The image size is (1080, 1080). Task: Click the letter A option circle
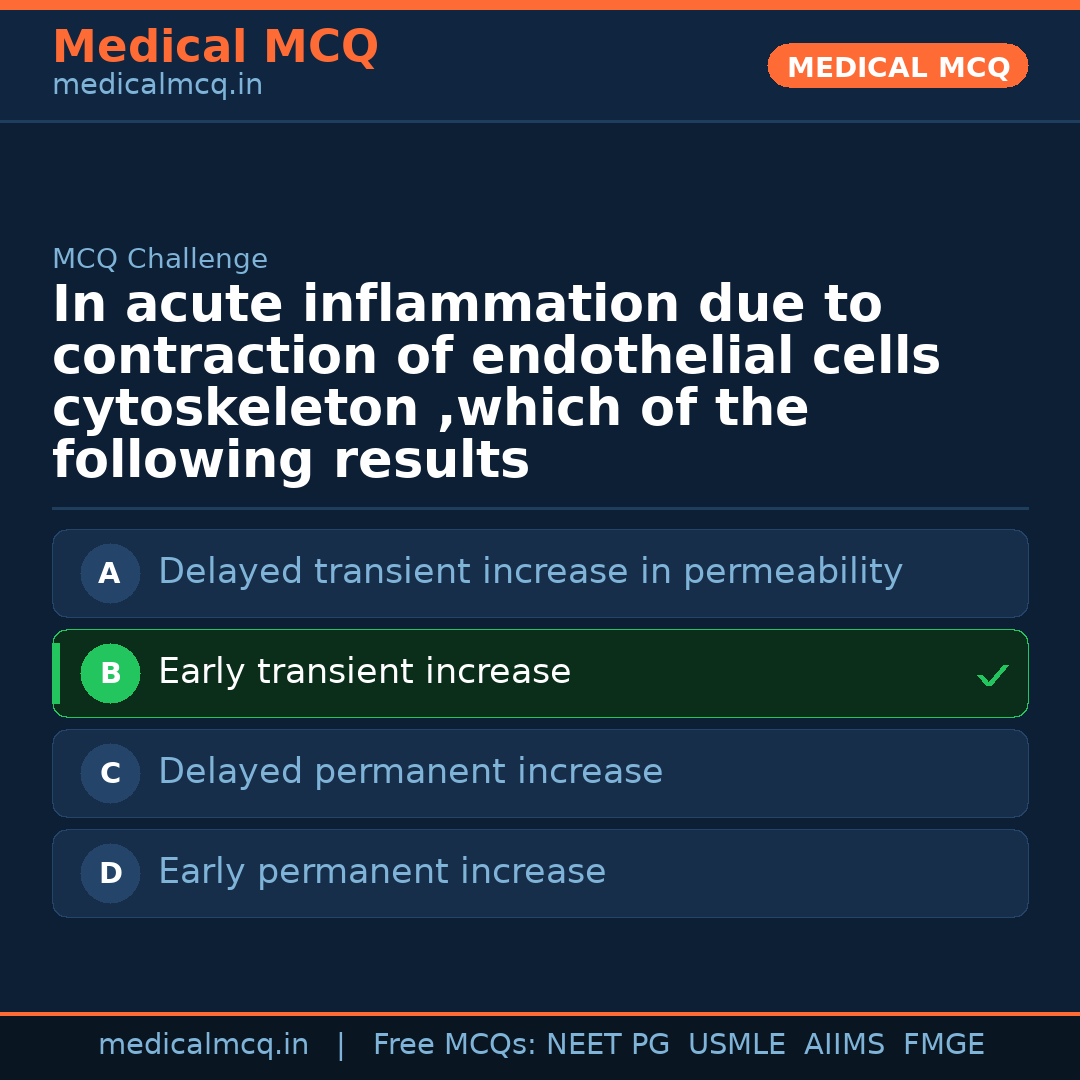110,574
